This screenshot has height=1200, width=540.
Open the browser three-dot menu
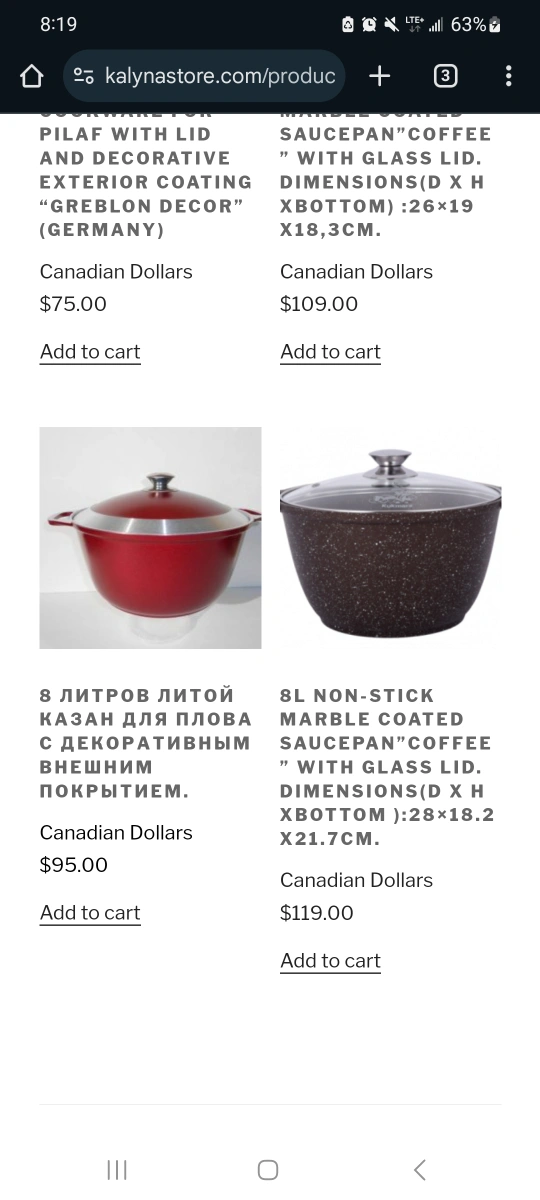[509, 76]
